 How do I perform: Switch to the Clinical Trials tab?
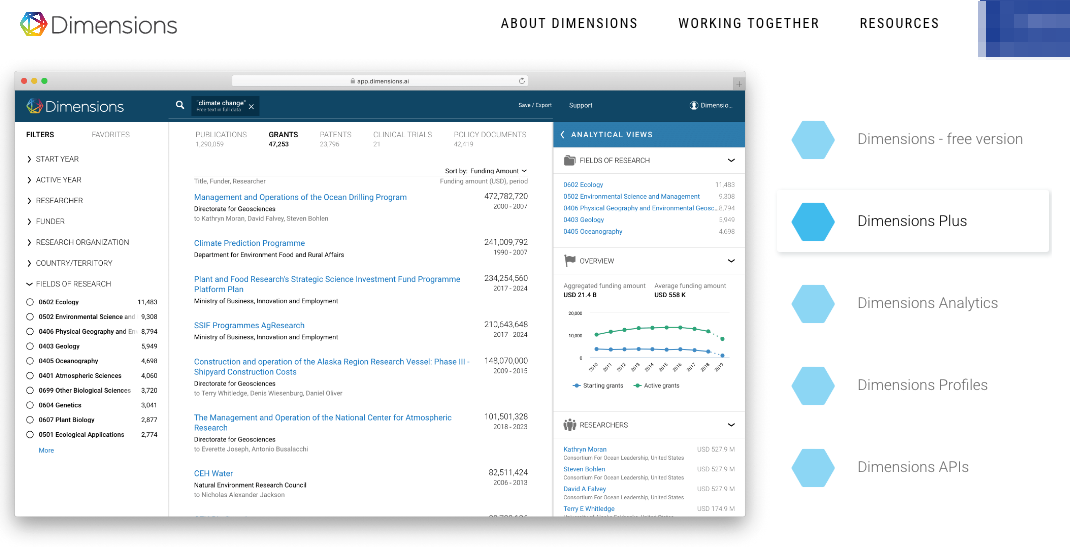[403, 139]
